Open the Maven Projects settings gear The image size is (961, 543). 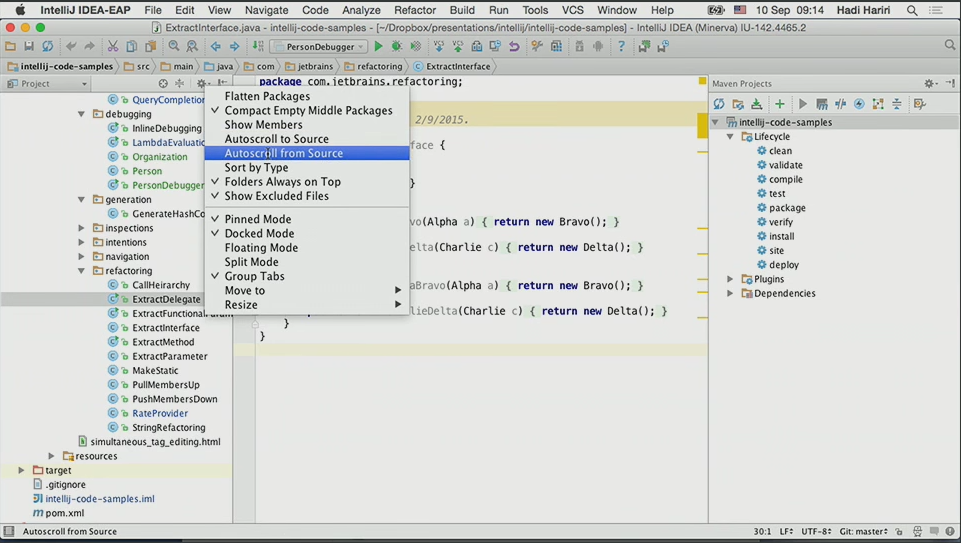pyautogui.click(x=929, y=84)
